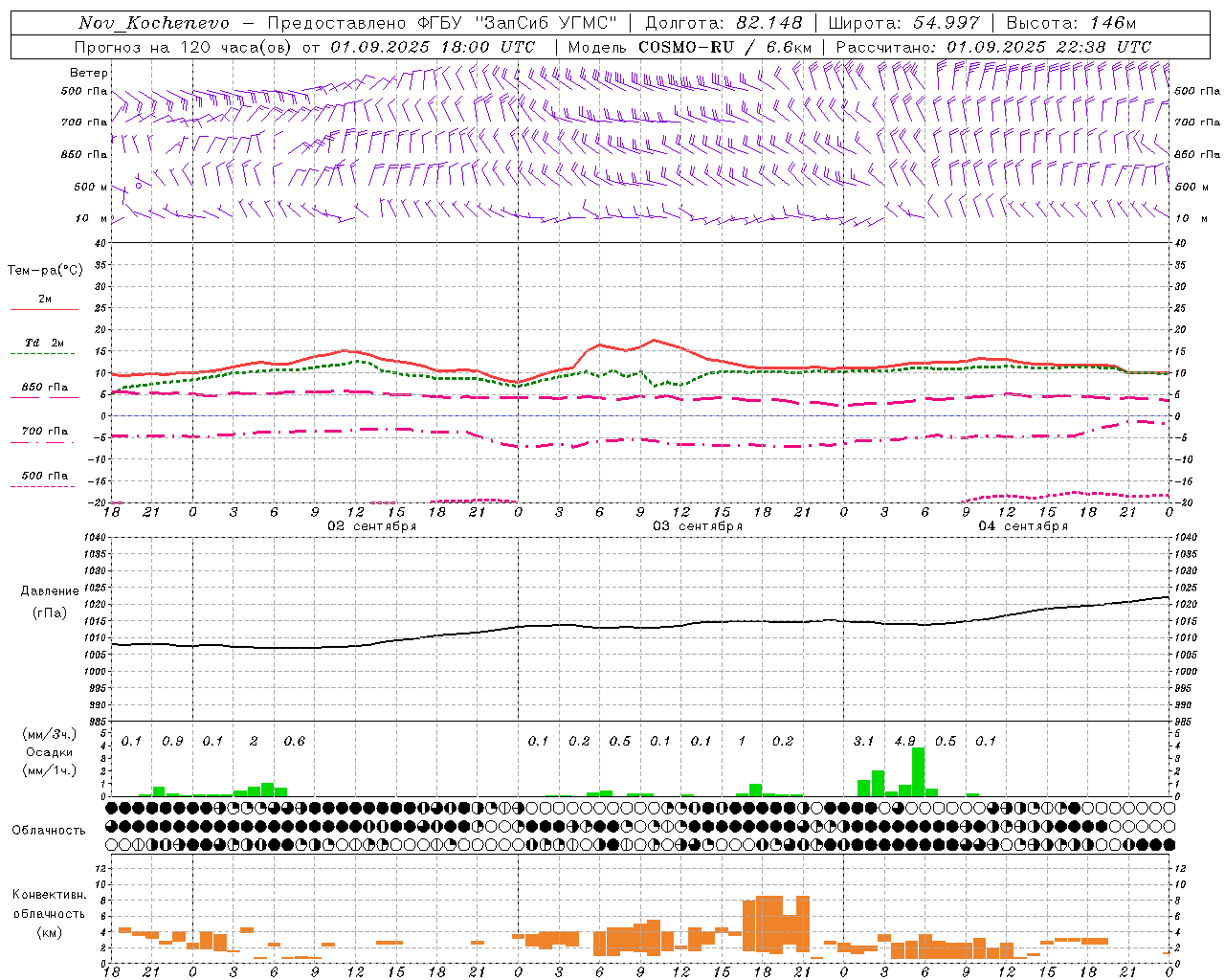Click the Td 2м legend entry
Screen dimensions: 1225x980
(44, 343)
